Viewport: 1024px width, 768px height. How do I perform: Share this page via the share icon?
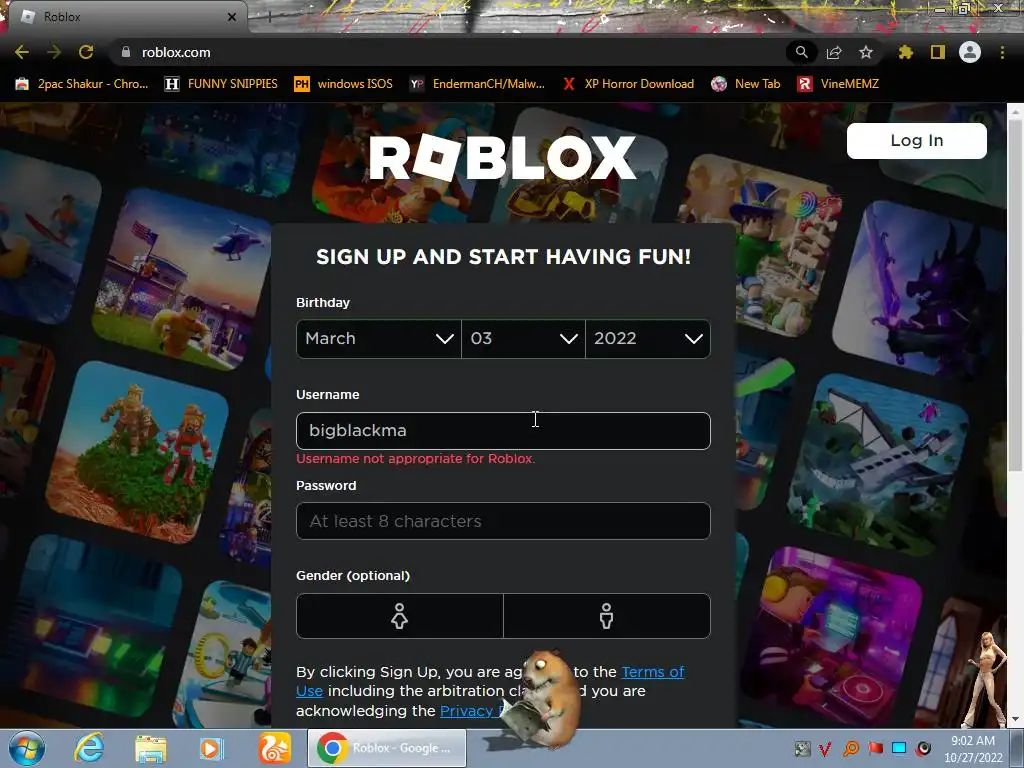click(x=834, y=52)
